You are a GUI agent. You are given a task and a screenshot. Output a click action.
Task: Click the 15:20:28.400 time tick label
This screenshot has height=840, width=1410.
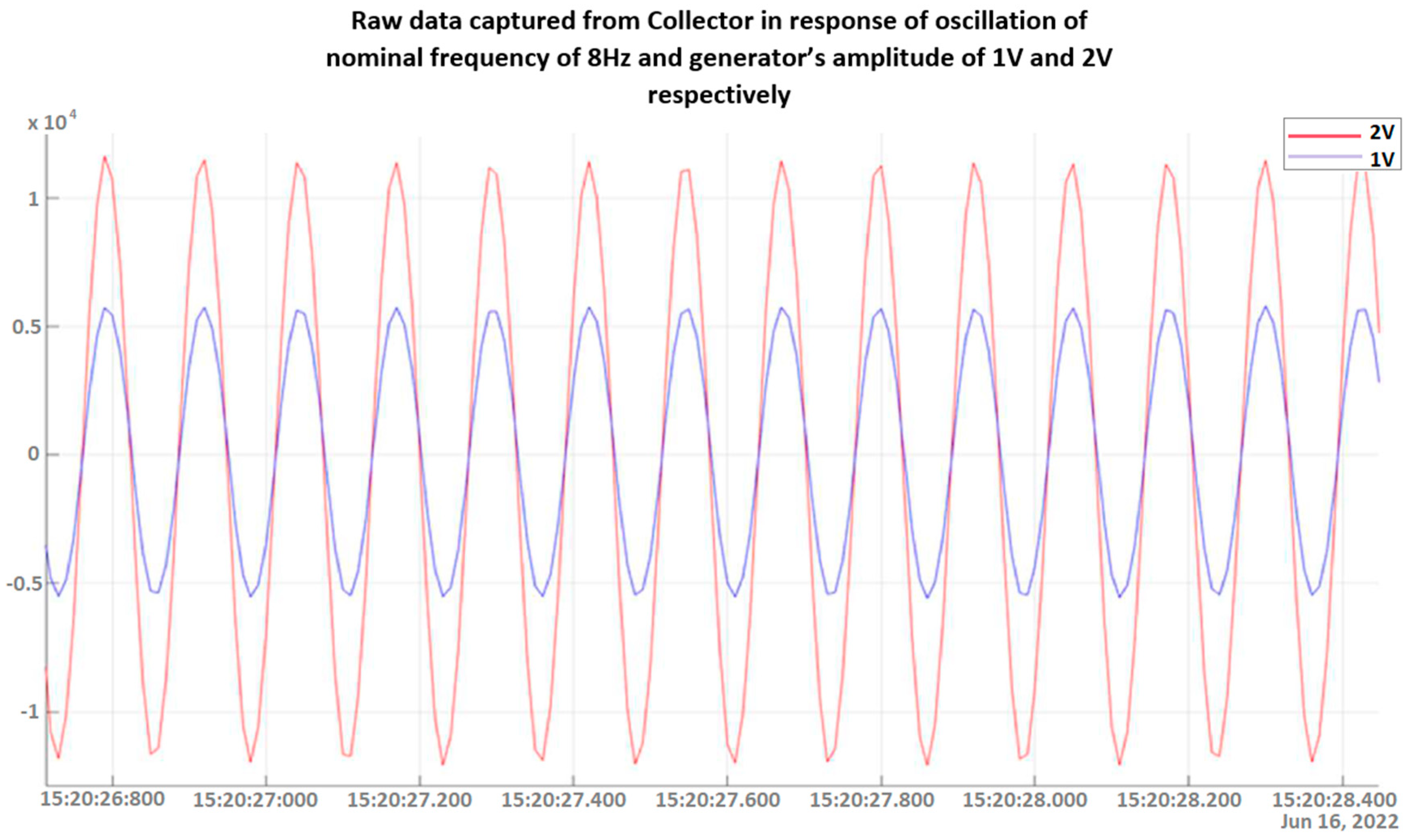coord(1335,800)
